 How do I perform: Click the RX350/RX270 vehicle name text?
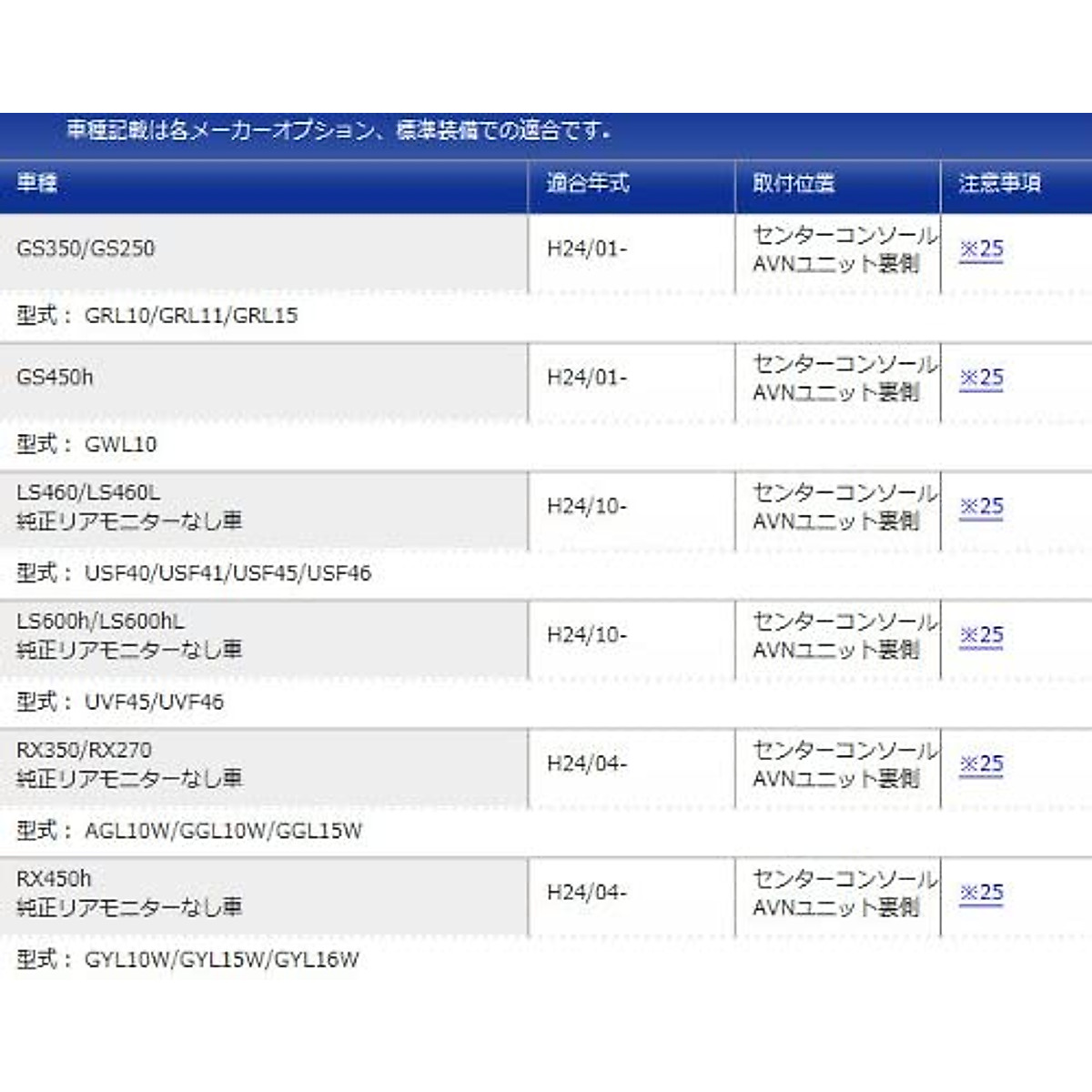tap(84, 751)
